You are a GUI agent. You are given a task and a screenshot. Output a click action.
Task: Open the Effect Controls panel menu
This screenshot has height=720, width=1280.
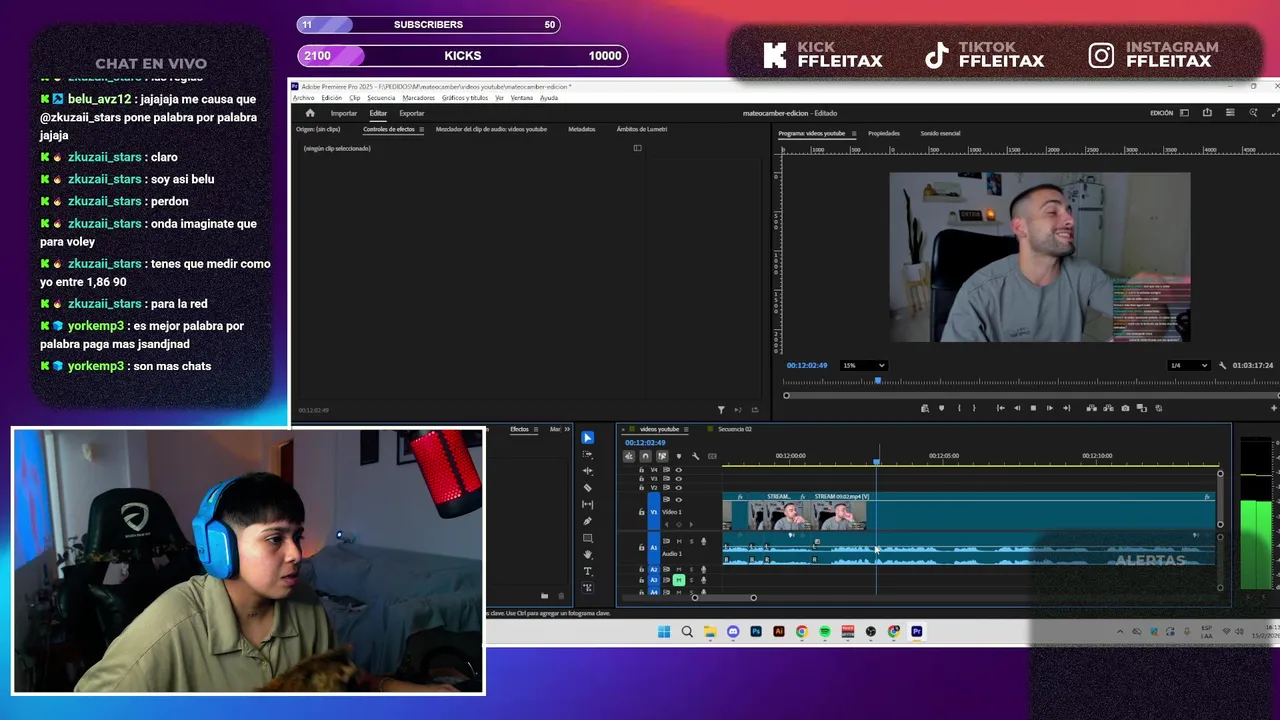421,130
